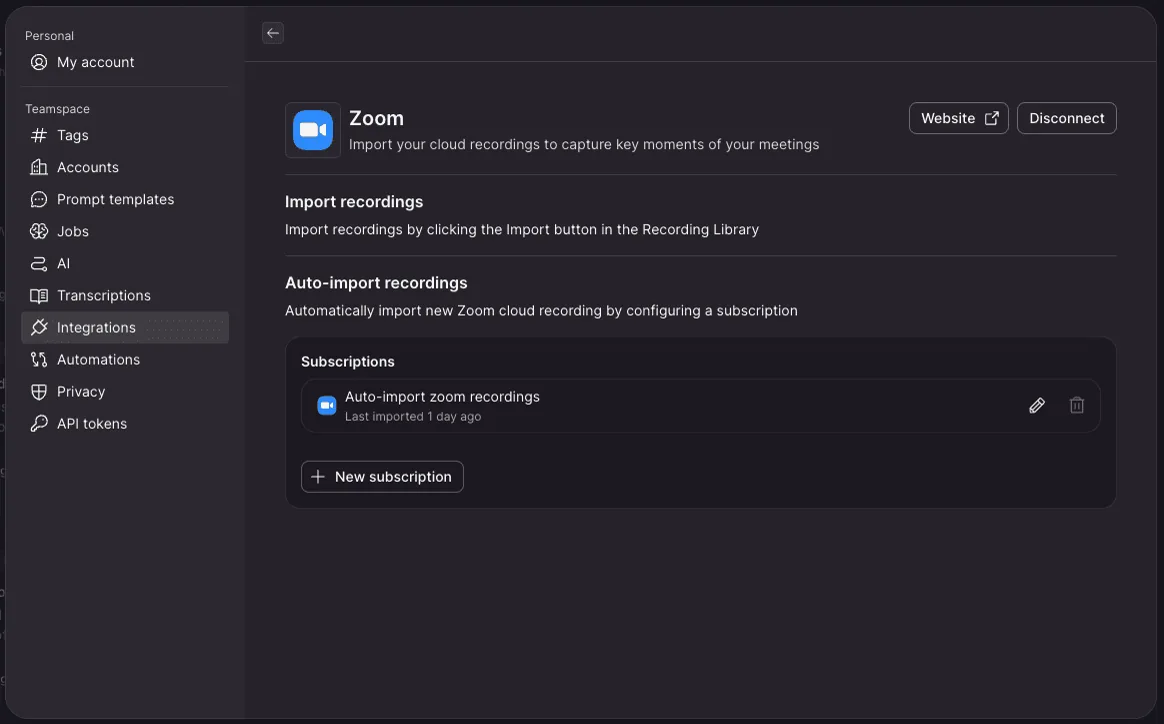Image resolution: width=1164 pixels, height=724 pixels.
Task: Click the Personal section label
Action: click(x=49, y=36)
